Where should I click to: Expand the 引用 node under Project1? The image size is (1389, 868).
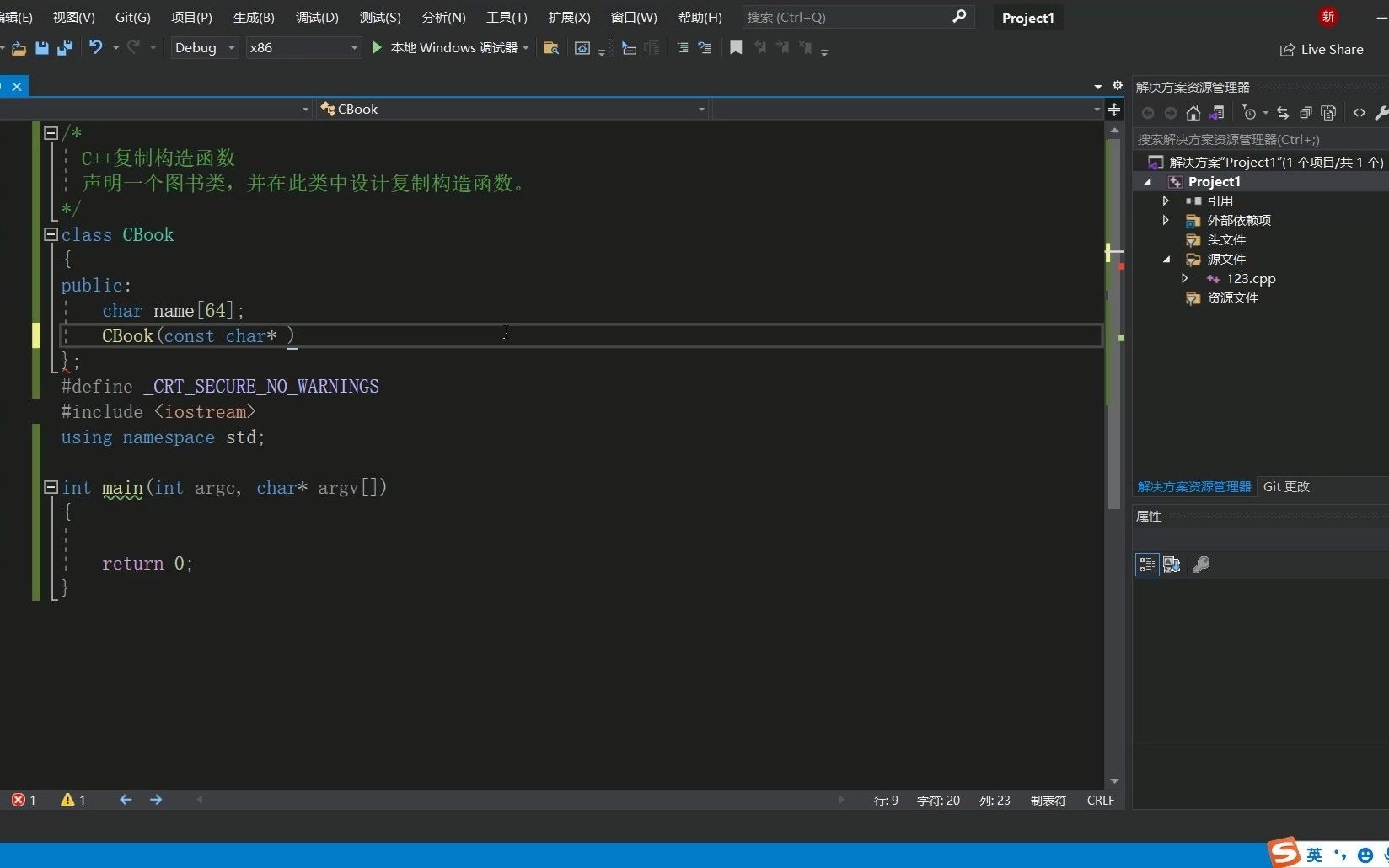1166,201
